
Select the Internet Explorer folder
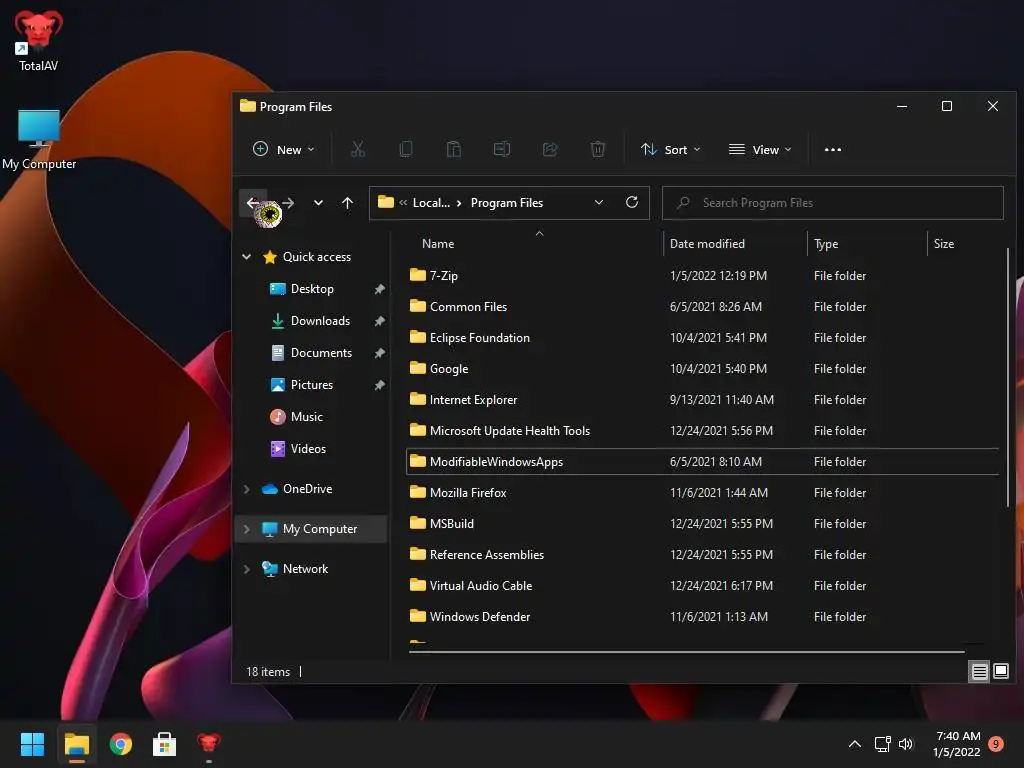pos(702,400)
